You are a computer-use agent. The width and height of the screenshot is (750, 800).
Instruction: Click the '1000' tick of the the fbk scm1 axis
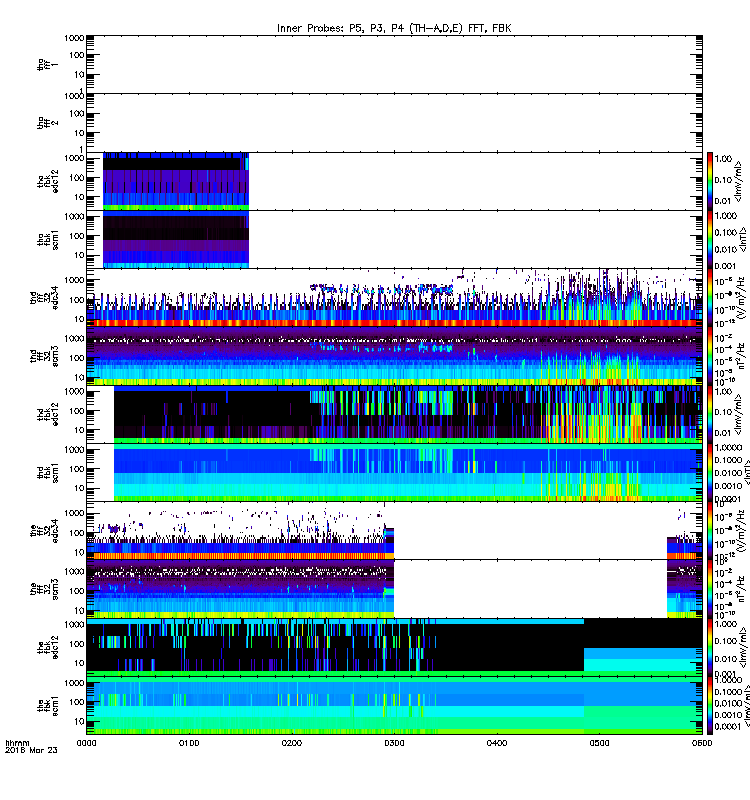pyautogui.click(x=74, y=683)
